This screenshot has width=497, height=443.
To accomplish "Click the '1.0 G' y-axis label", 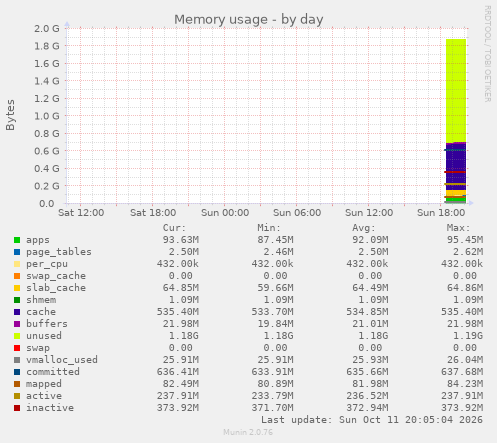I will (x=47, y=116).
